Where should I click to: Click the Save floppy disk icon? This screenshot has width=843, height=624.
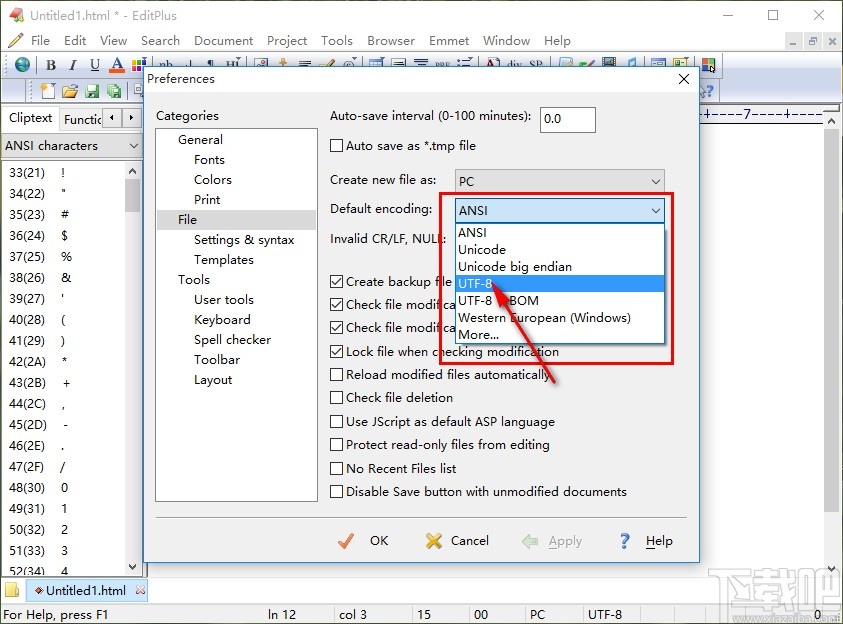point(92,91)
